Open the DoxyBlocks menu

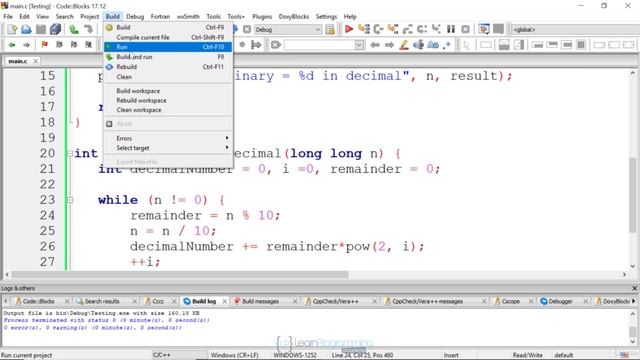point(293,16)
